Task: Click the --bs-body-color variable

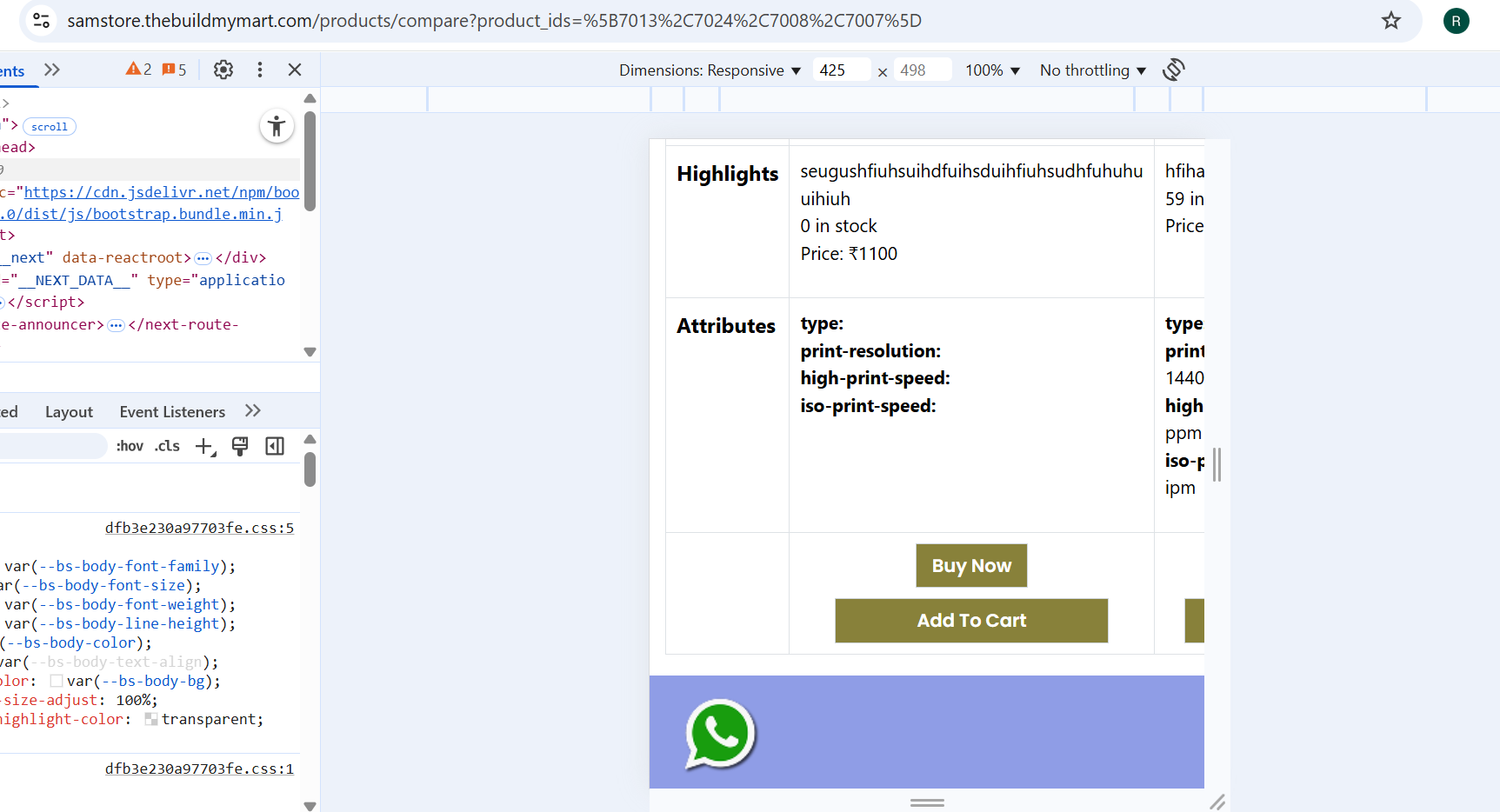Action: point(71,643)
